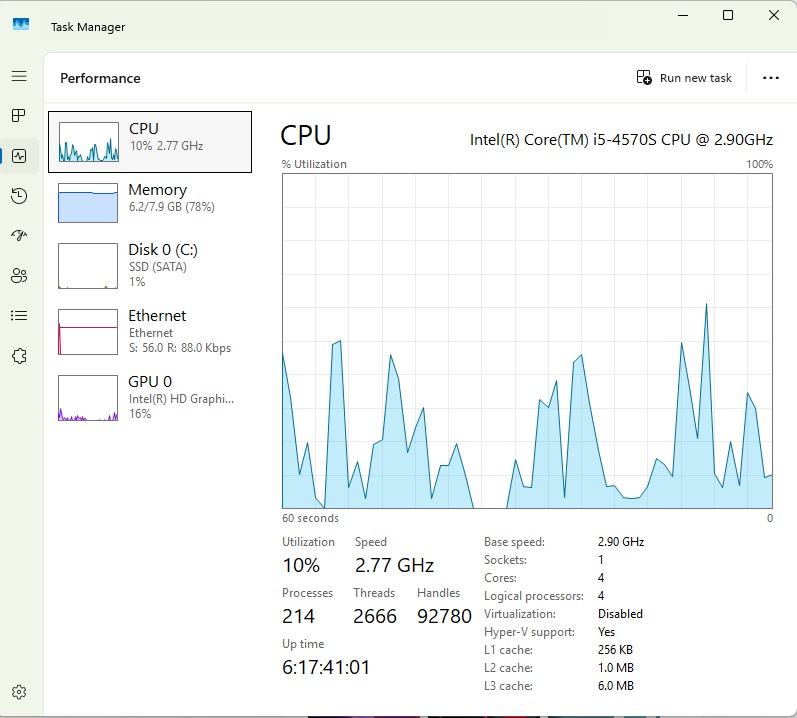
Task: Select the CPU performance entry
Action: [x=150, y=142]
